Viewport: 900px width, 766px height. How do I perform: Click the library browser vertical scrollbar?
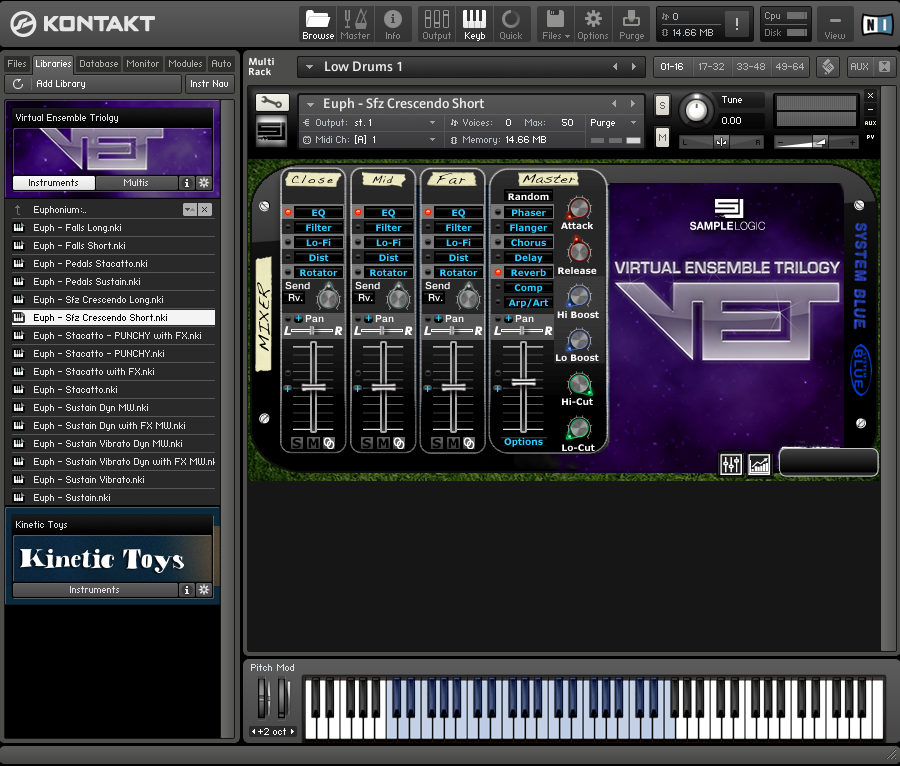[x=227, y=419]
